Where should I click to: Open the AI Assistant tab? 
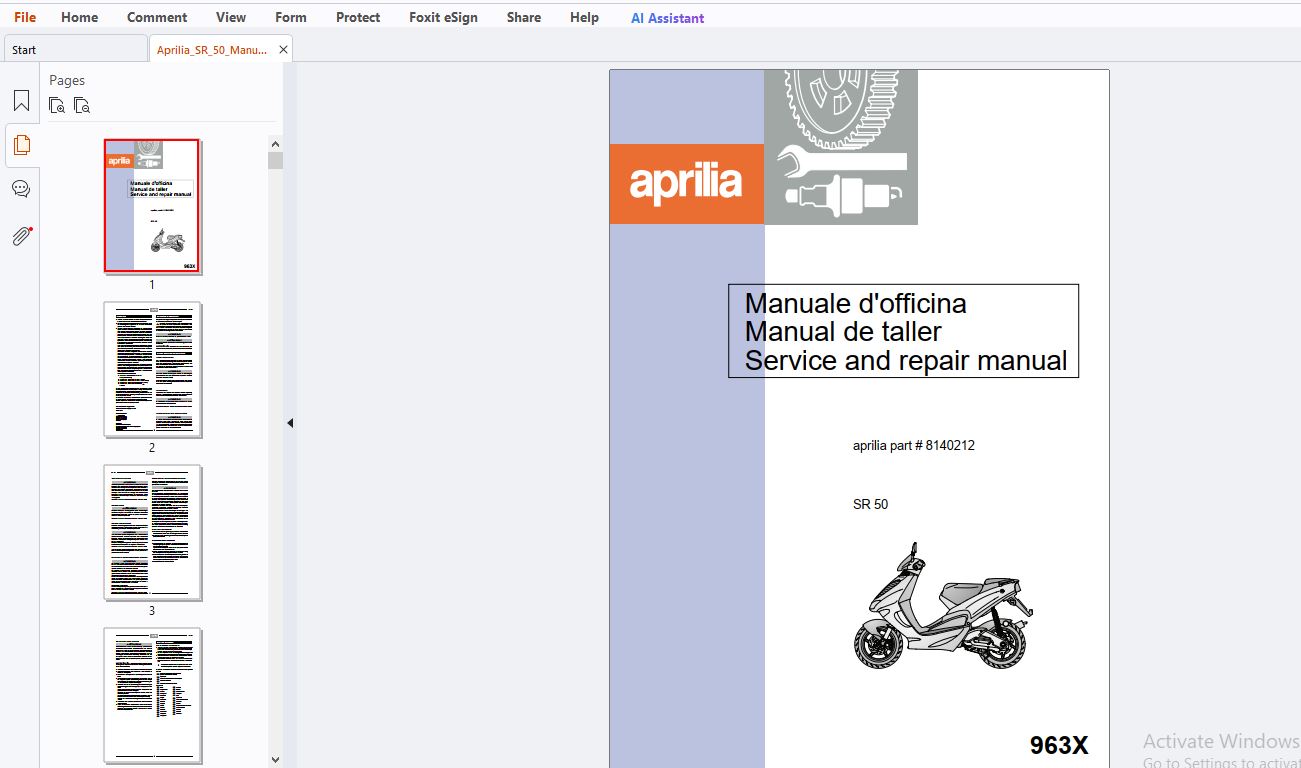pyautogui.click(x=668, y=18)
